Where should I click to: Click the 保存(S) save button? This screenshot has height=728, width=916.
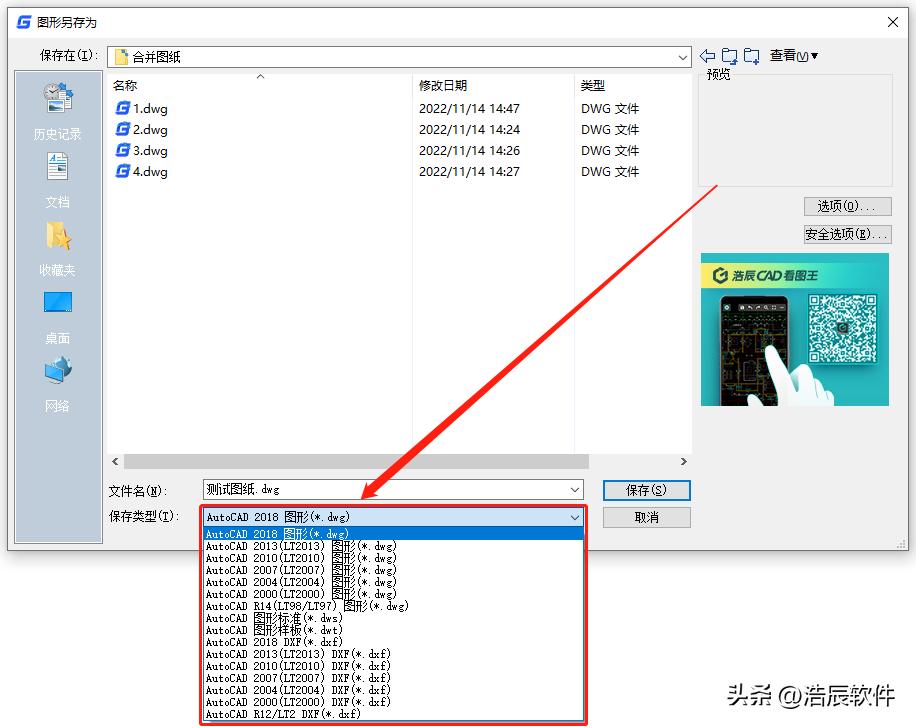point(646,490)
